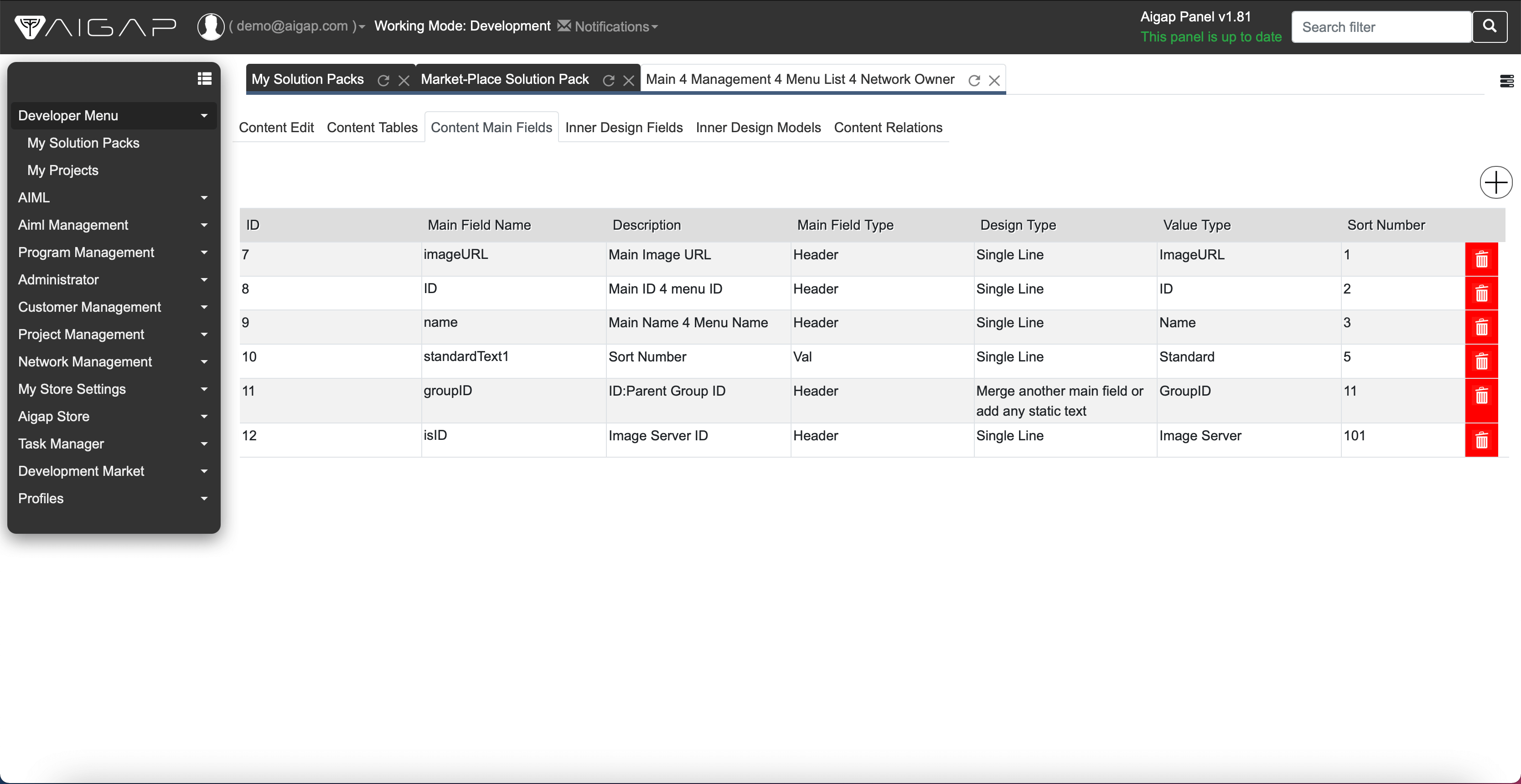Viewport: 1521px width, 784px height.
Task: Expand the AIML menu
Action: pyautogui.click(x=114, y=198)
